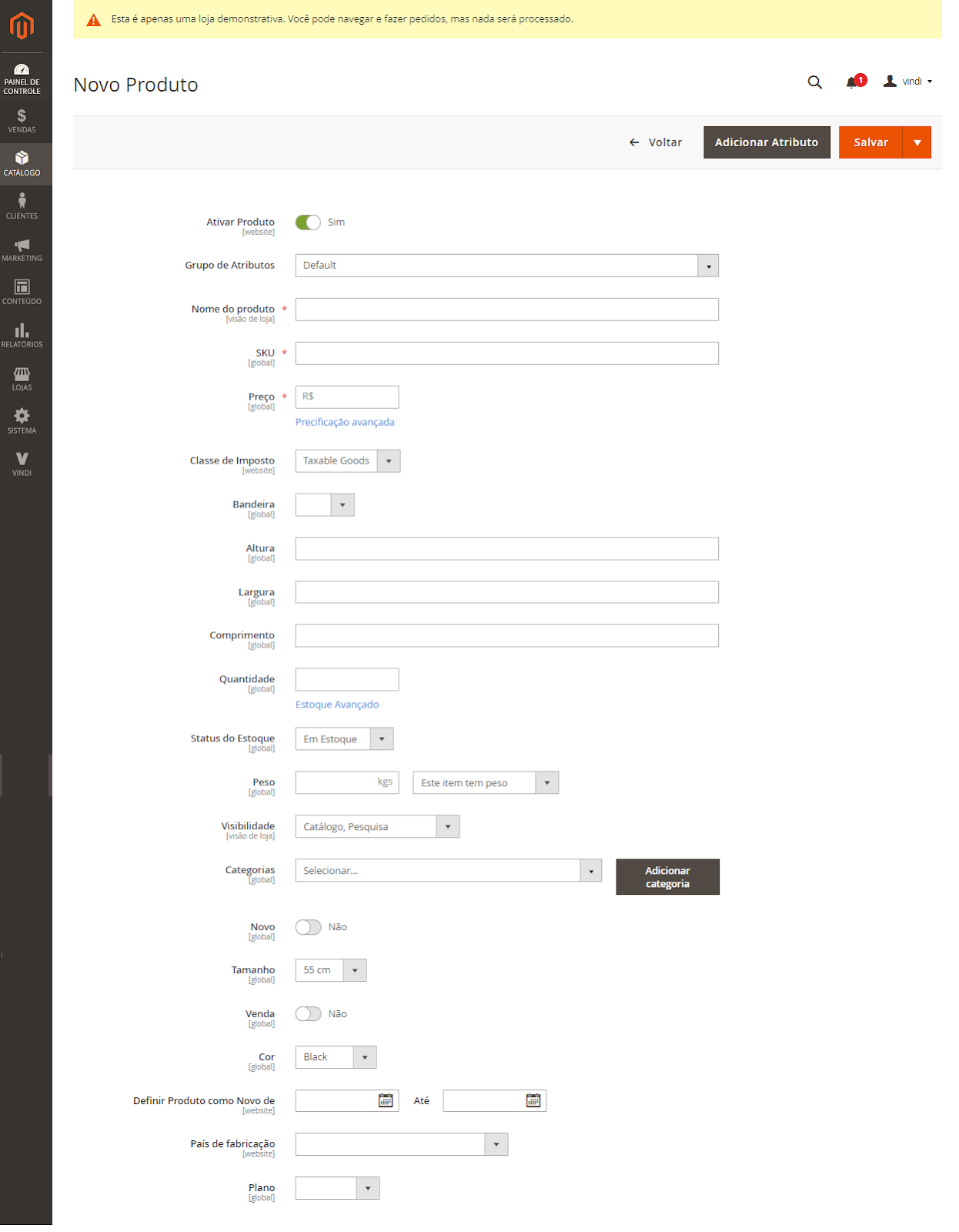Enable the Venda toggle switch

(x=308, y=1014)
